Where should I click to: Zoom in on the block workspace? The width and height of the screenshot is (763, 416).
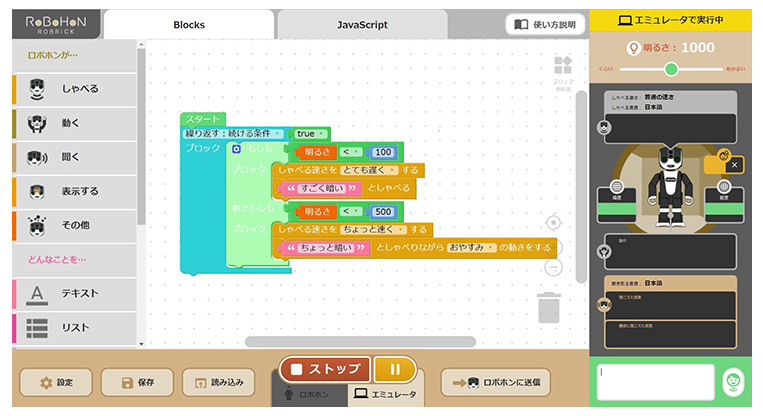[x=553, y=246]
